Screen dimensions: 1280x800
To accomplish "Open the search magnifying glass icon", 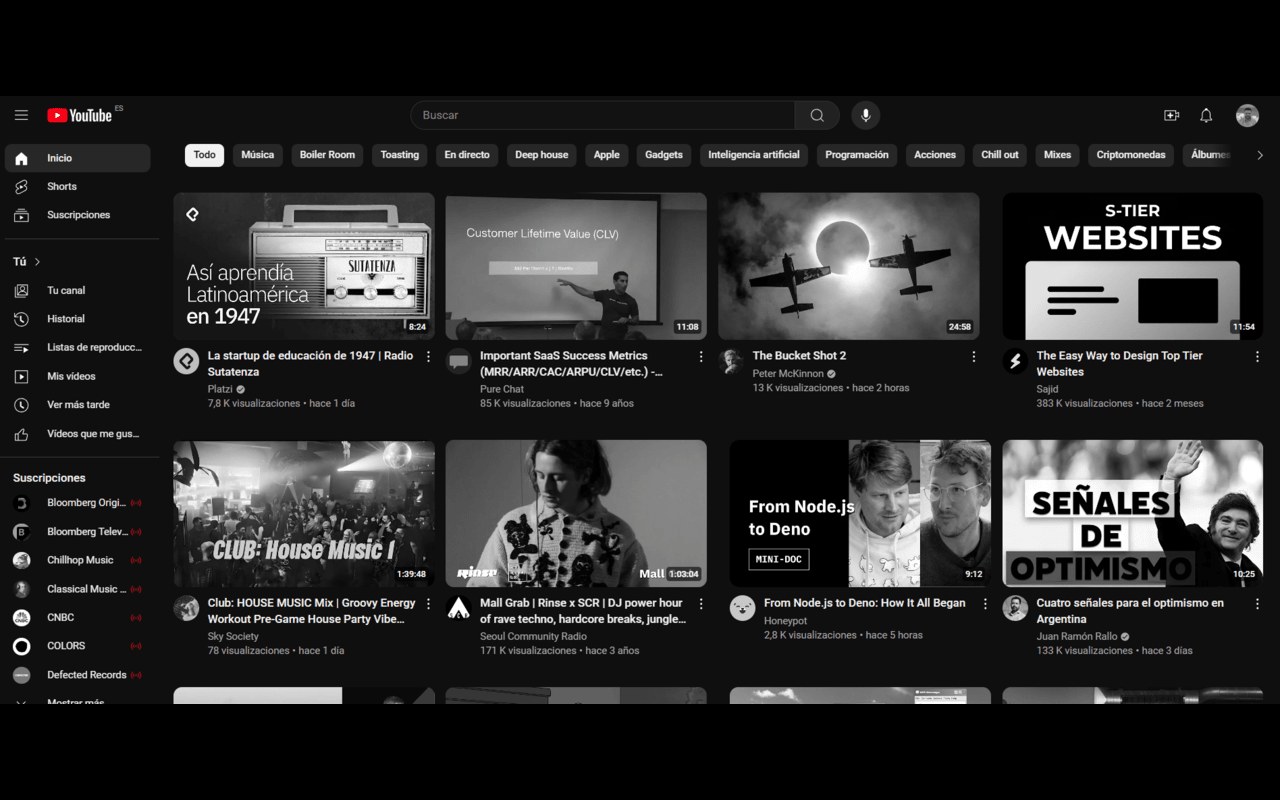I will point(817,115).
